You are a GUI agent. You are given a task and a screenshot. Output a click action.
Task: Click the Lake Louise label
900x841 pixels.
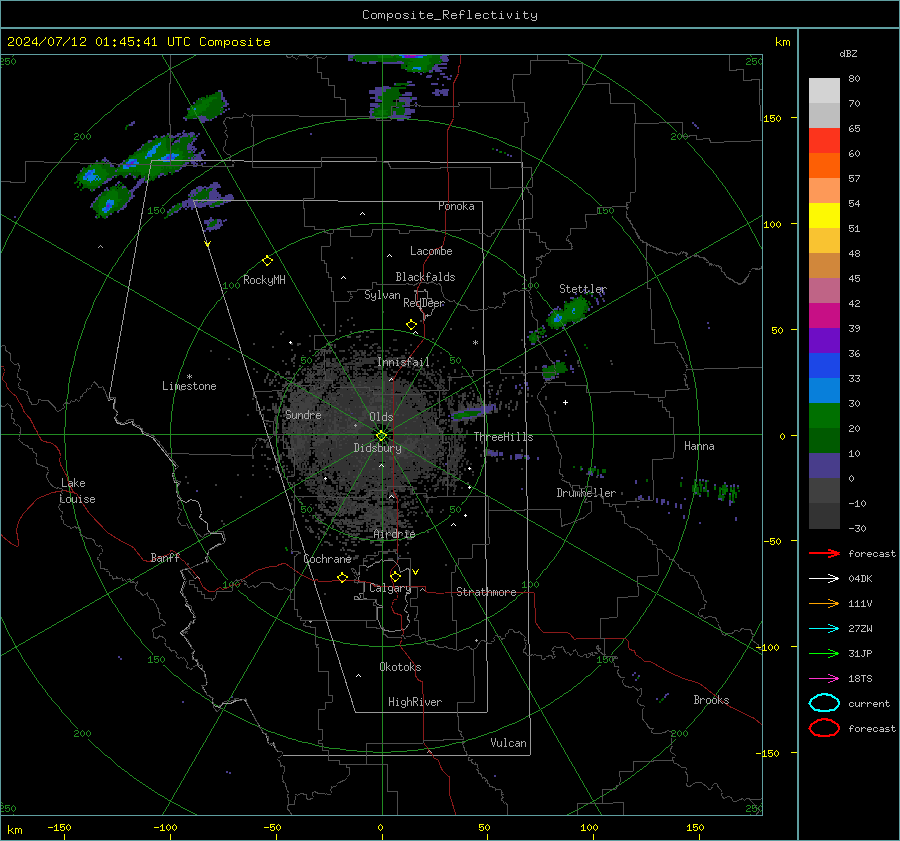point(77,491)
